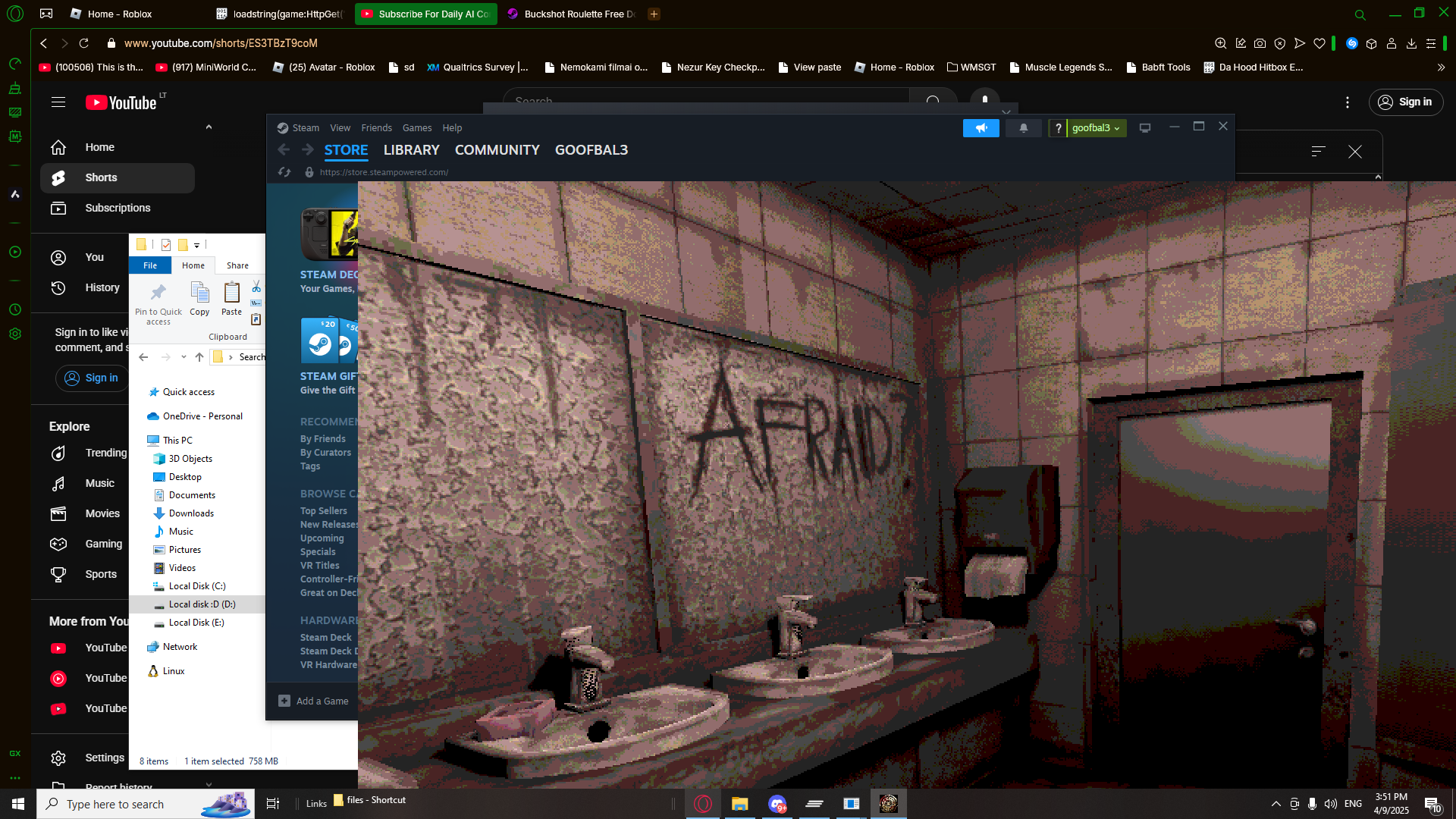1456x819 pixels.
Task: Open the Babft Tools bookmark
Action: (1159, 67)
